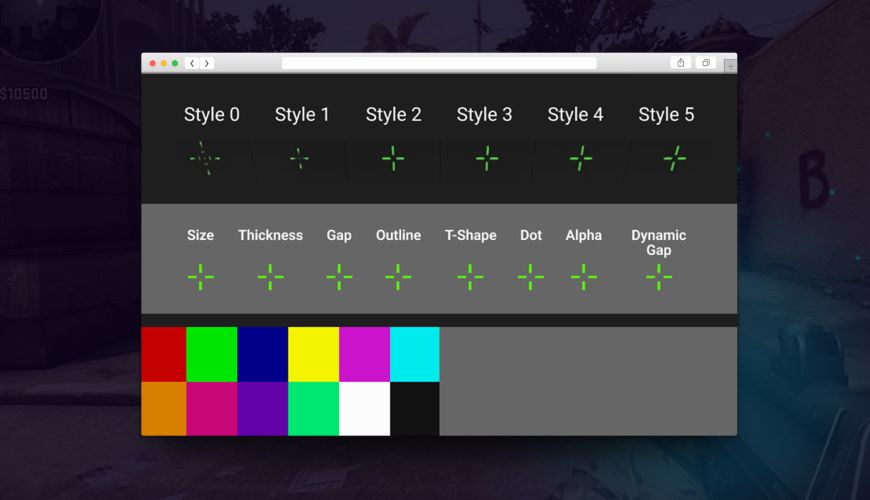This screenshot has height=500, width=870.
Task: Click the Style 4 label
Action: [575, 114]
